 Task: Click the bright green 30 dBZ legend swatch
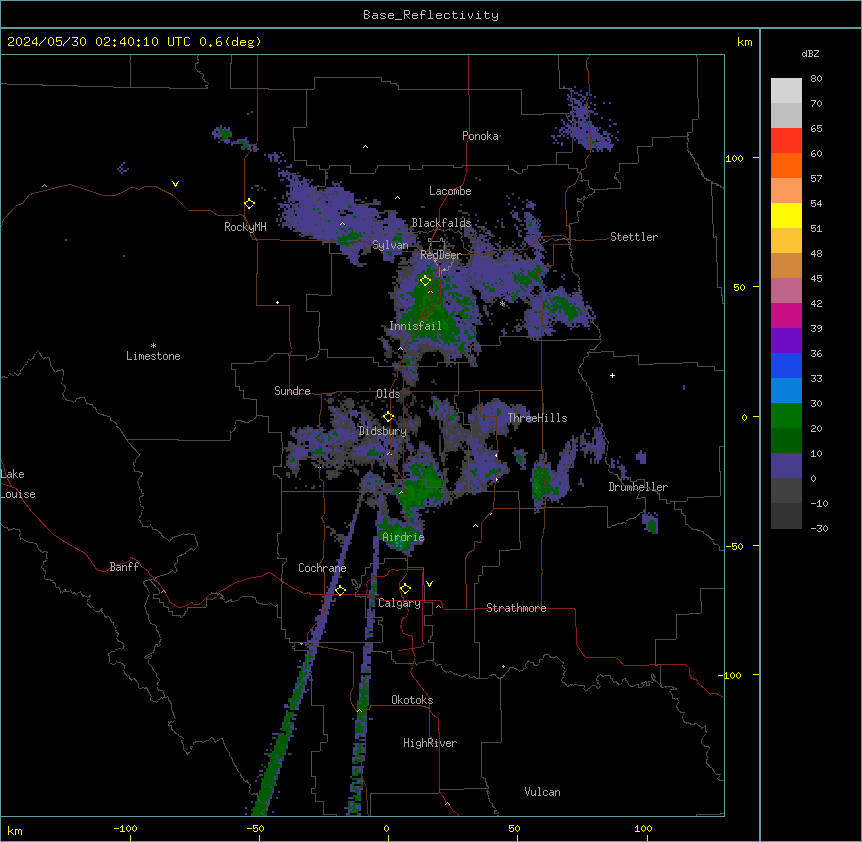(x=786, y=416)
